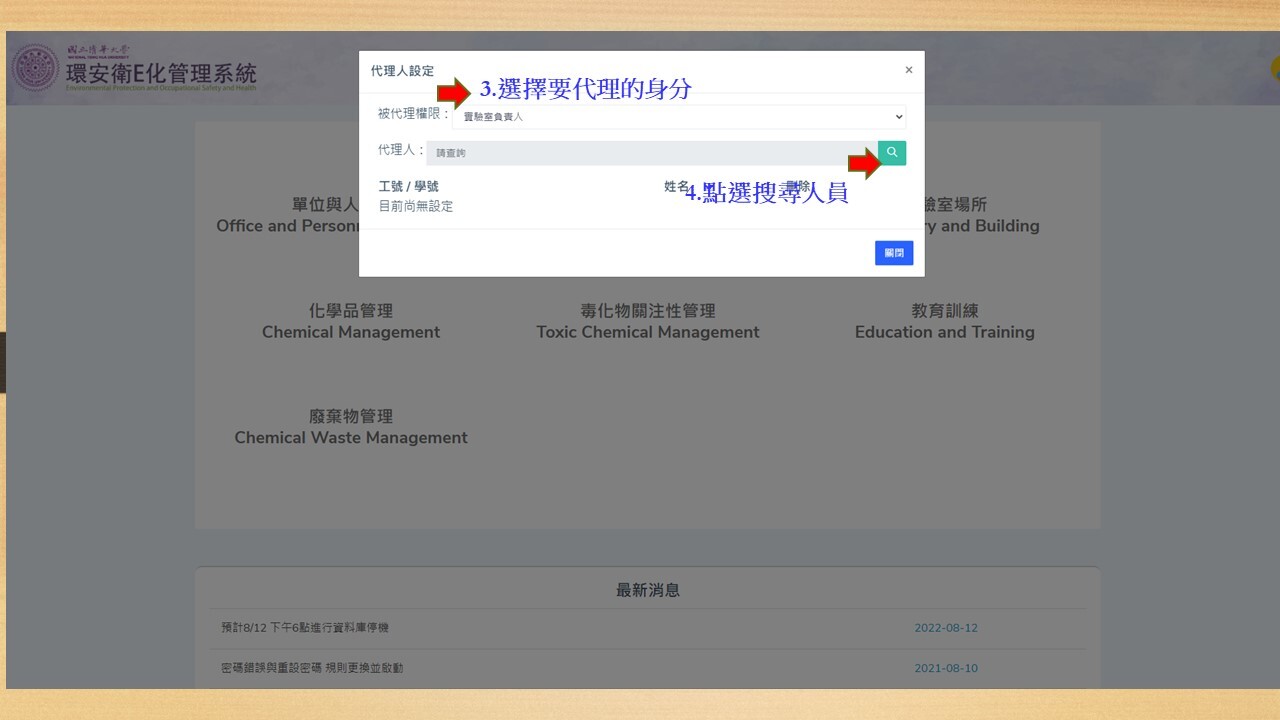Open news about 8/12 database shutdown

(x=305, y=628)
